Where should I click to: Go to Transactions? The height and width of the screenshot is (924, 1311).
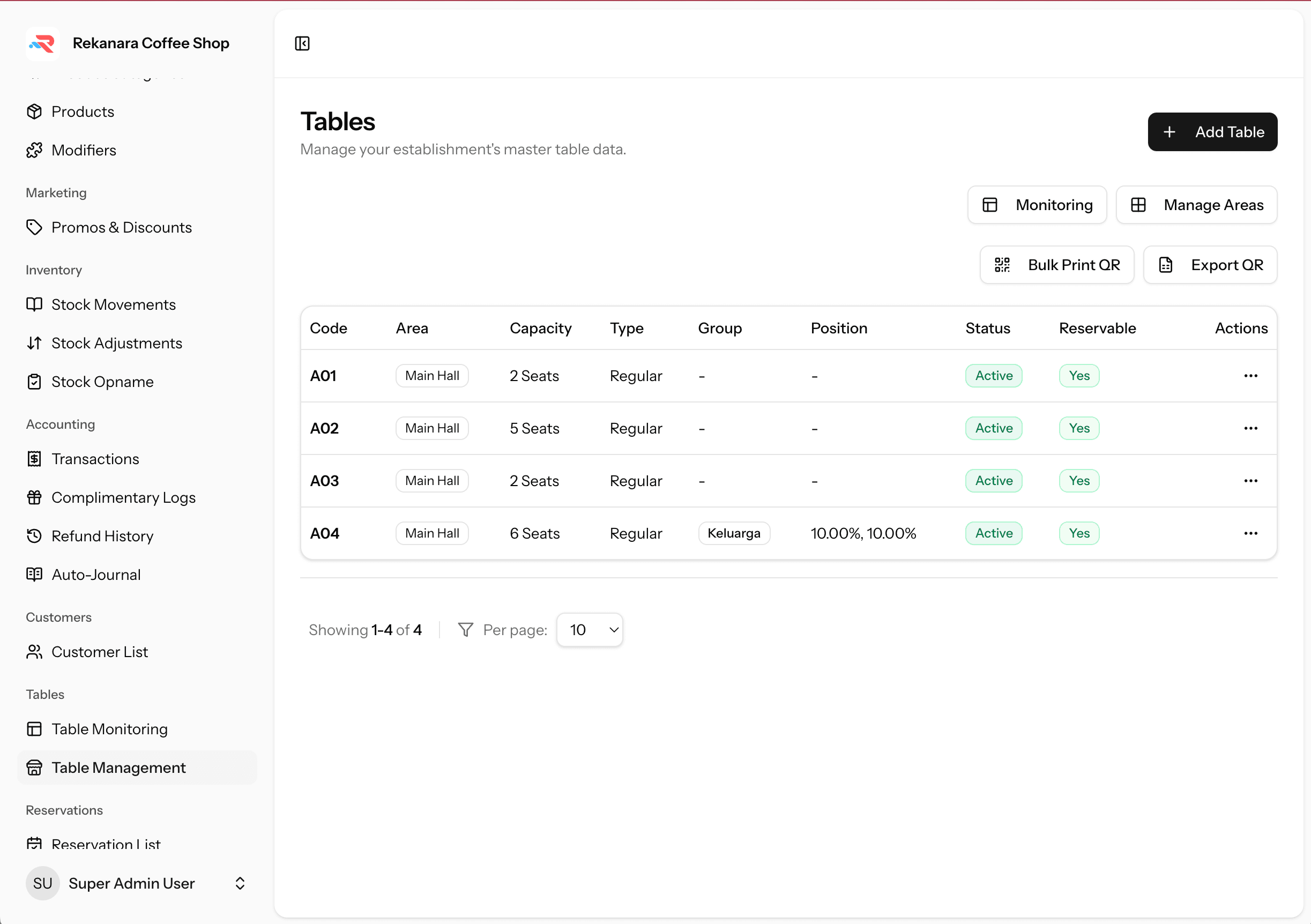137,459
